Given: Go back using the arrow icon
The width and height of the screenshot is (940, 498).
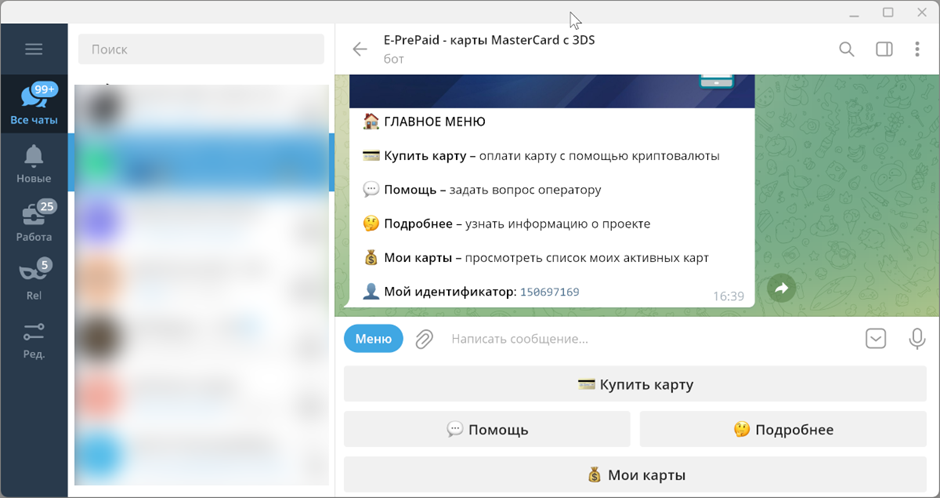Looking at the screenshot, I should pyautogui.click(x=360, y=49).
